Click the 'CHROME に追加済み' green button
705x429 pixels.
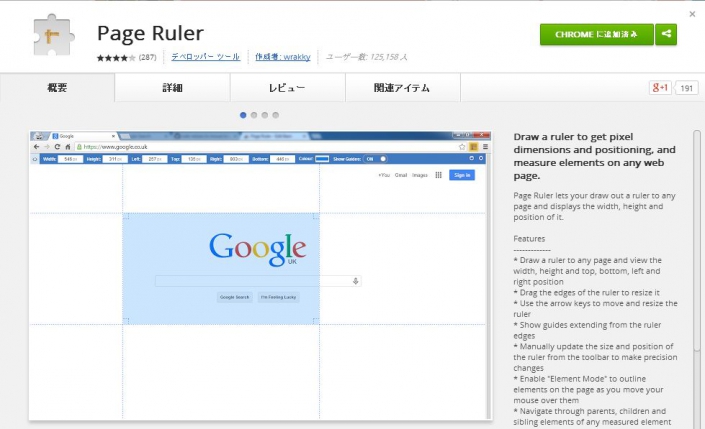pyautogui.click(x=597, y=34)
